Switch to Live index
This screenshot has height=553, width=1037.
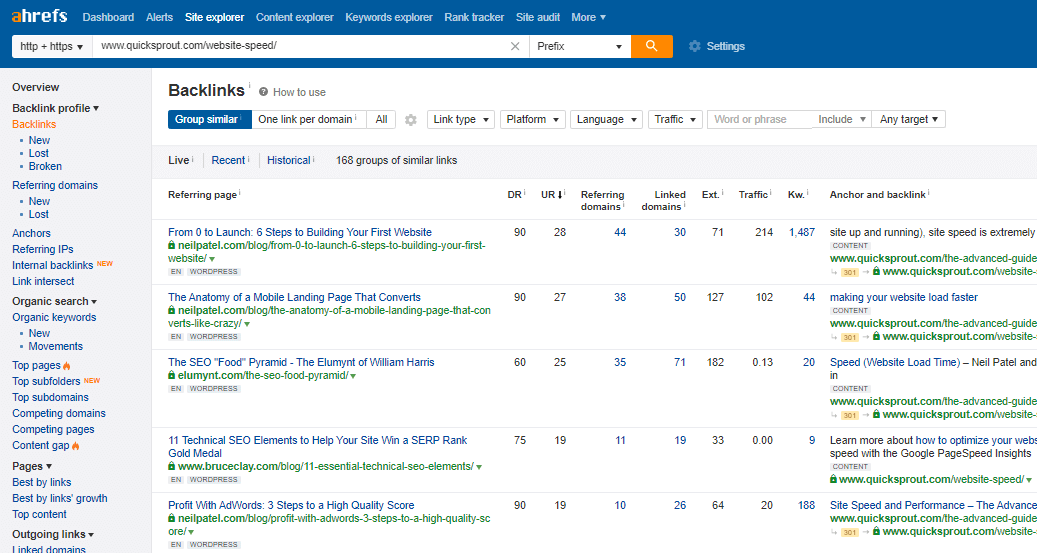pyautogui.click(x=179, y=160)
